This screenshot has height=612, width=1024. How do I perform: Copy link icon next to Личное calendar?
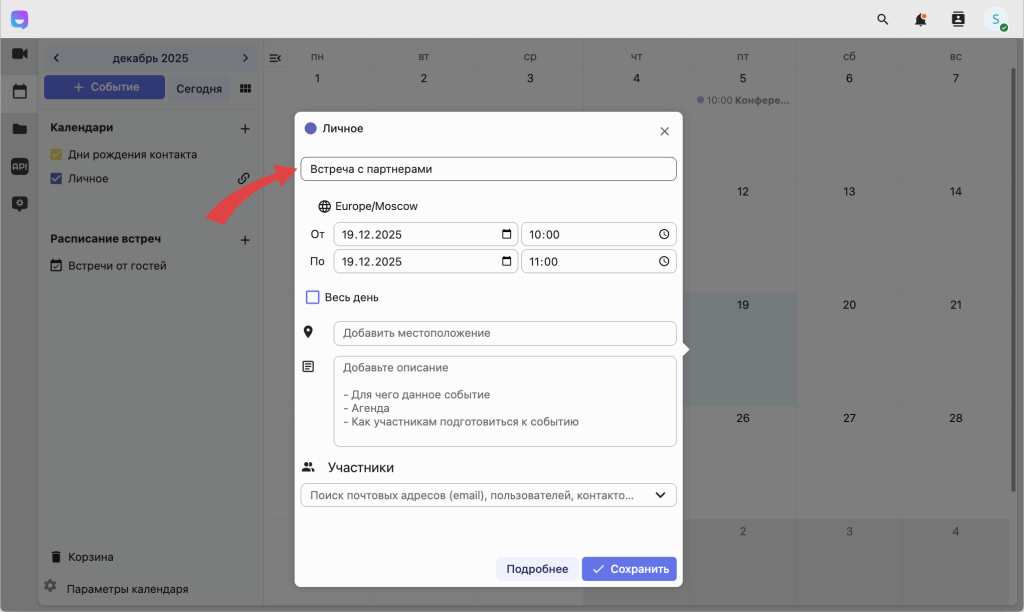pos(243,178)
